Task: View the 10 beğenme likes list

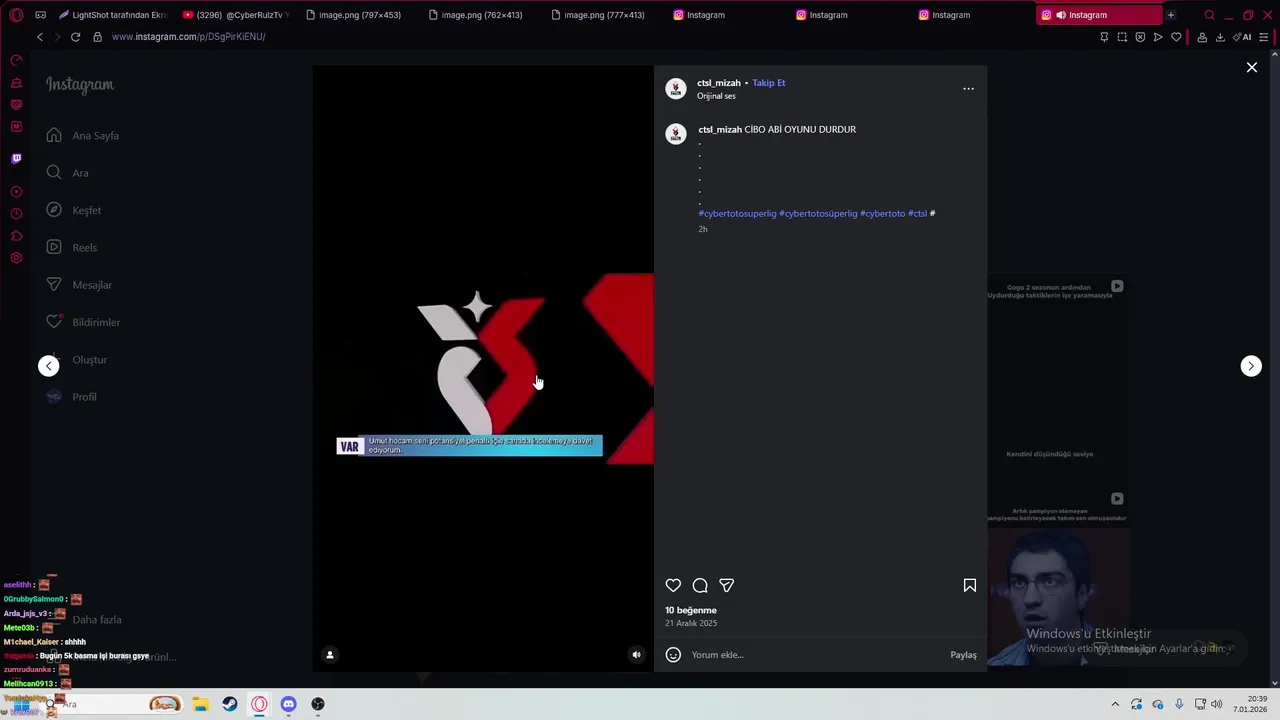Action: [691, 610]
